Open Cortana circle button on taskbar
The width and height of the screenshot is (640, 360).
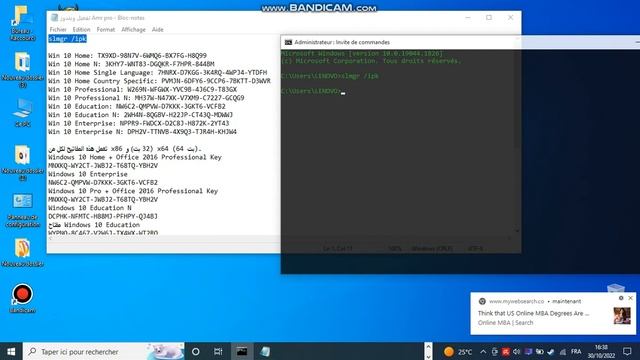pos(196,351)
